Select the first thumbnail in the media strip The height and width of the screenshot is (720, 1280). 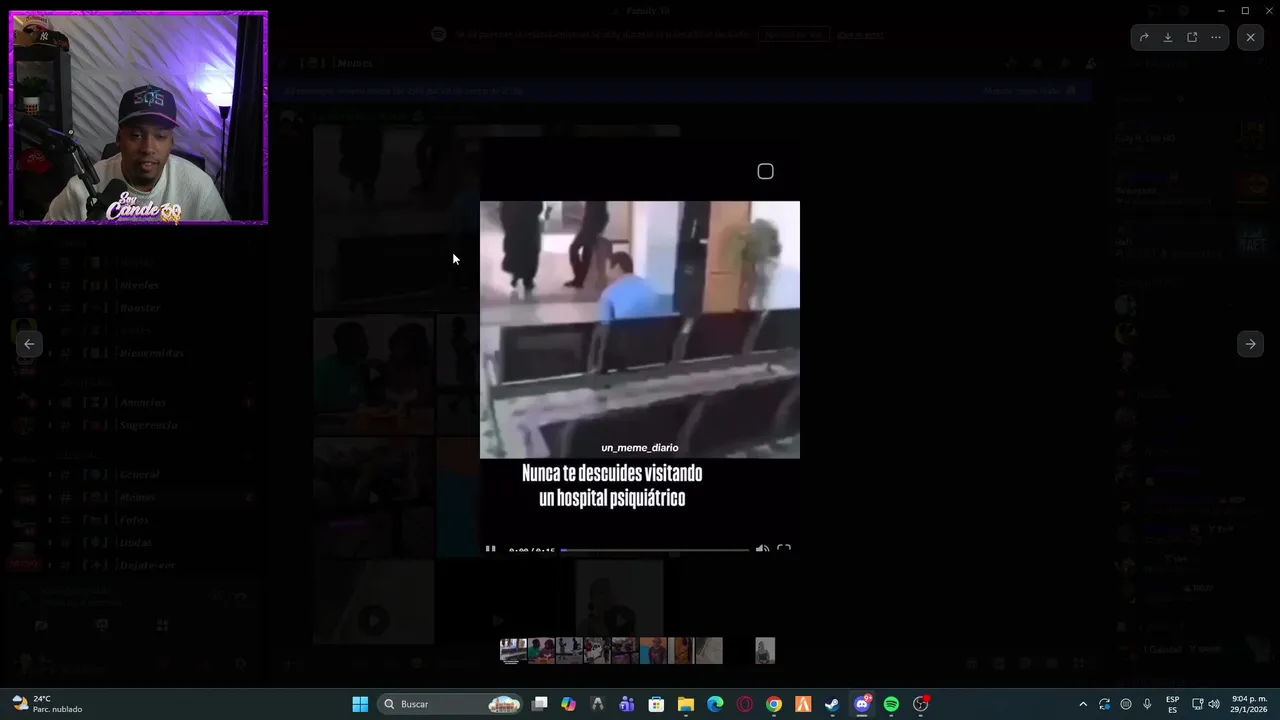tap(513, 651)
